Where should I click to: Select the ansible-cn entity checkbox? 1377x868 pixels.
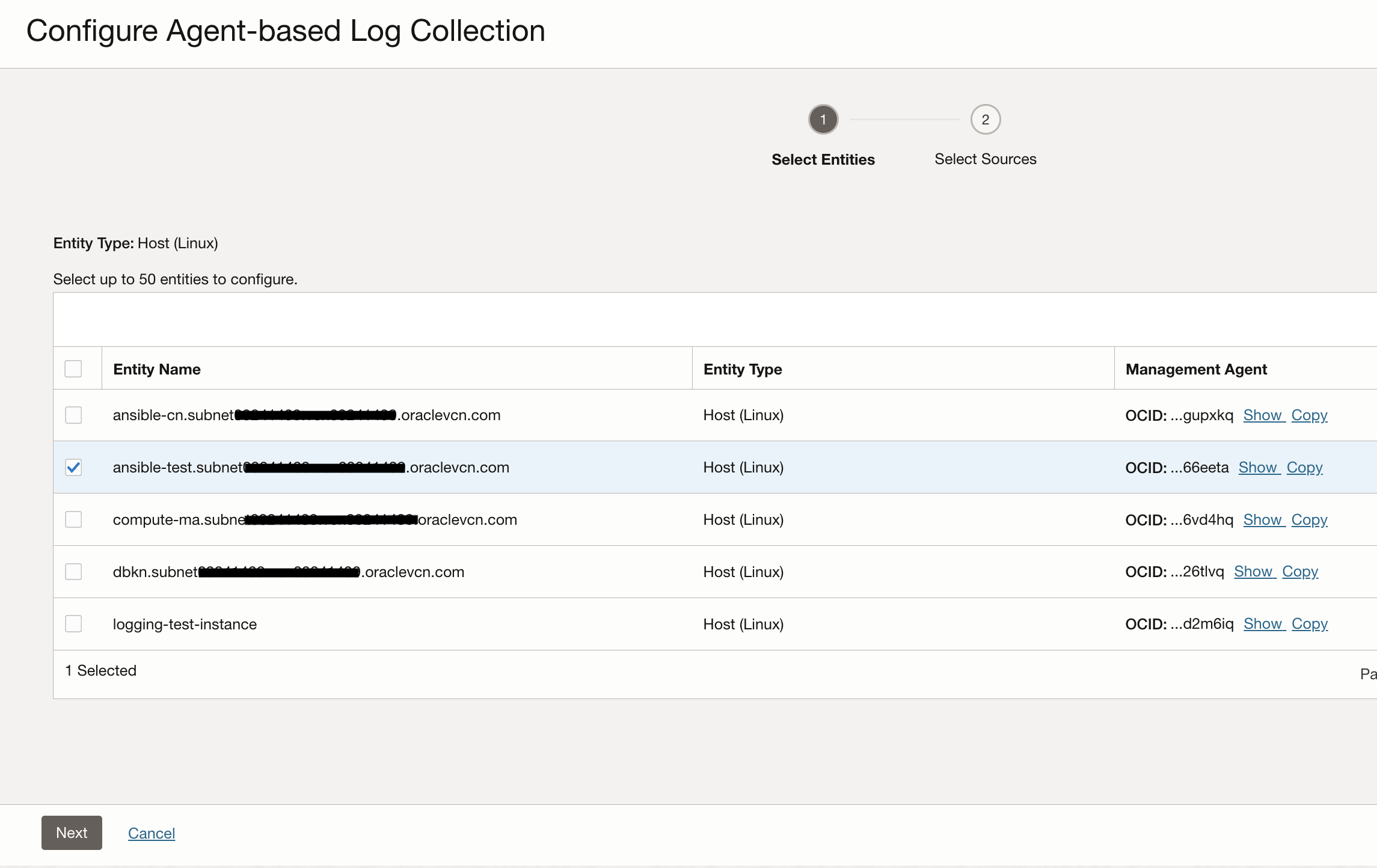click(73, 415)
